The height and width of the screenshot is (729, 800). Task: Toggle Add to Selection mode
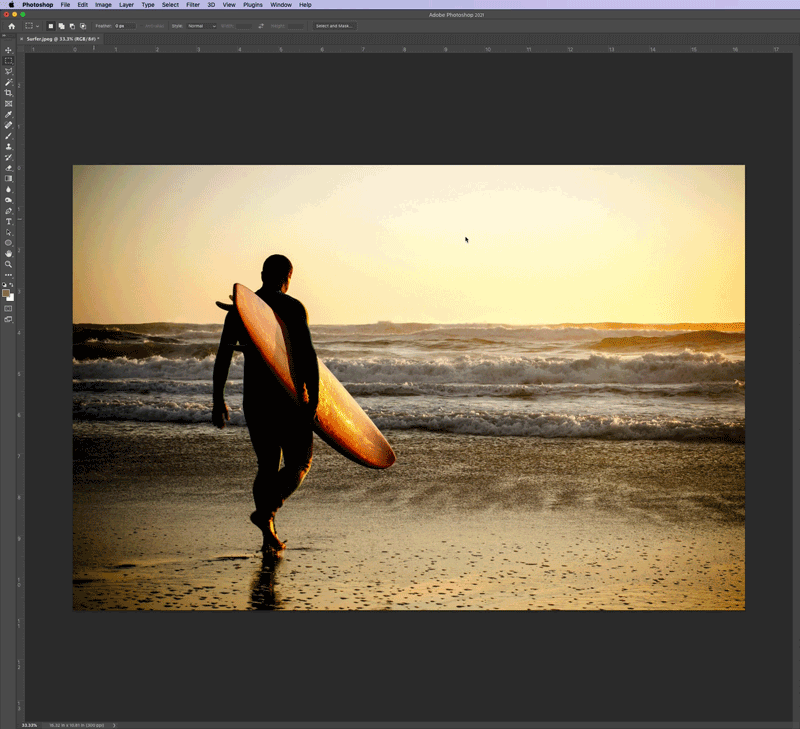[61, 27]
